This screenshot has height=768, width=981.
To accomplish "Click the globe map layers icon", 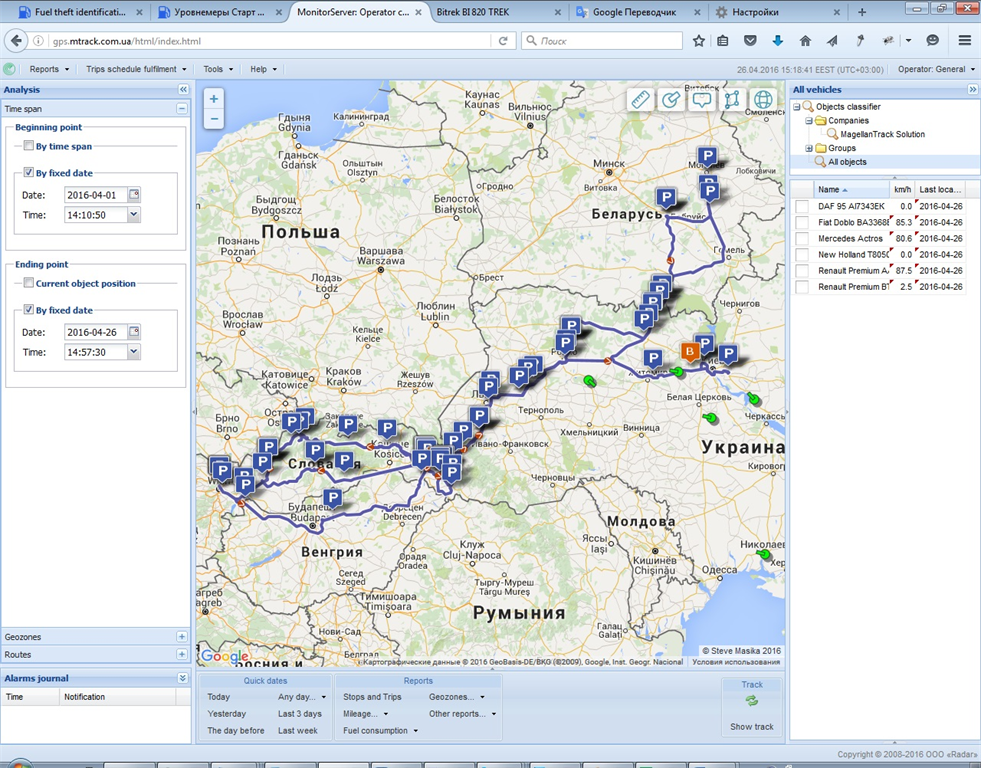I will (763, 99).
